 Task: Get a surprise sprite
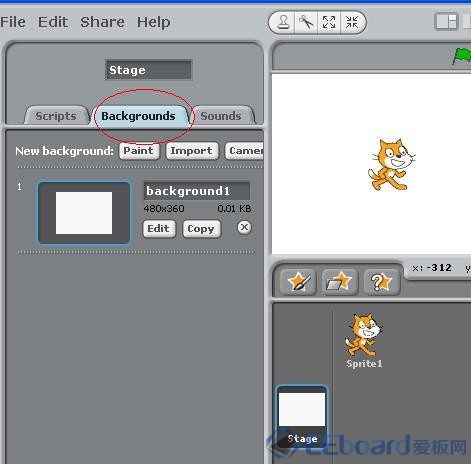pyautogui.click(x=381, y=282)
